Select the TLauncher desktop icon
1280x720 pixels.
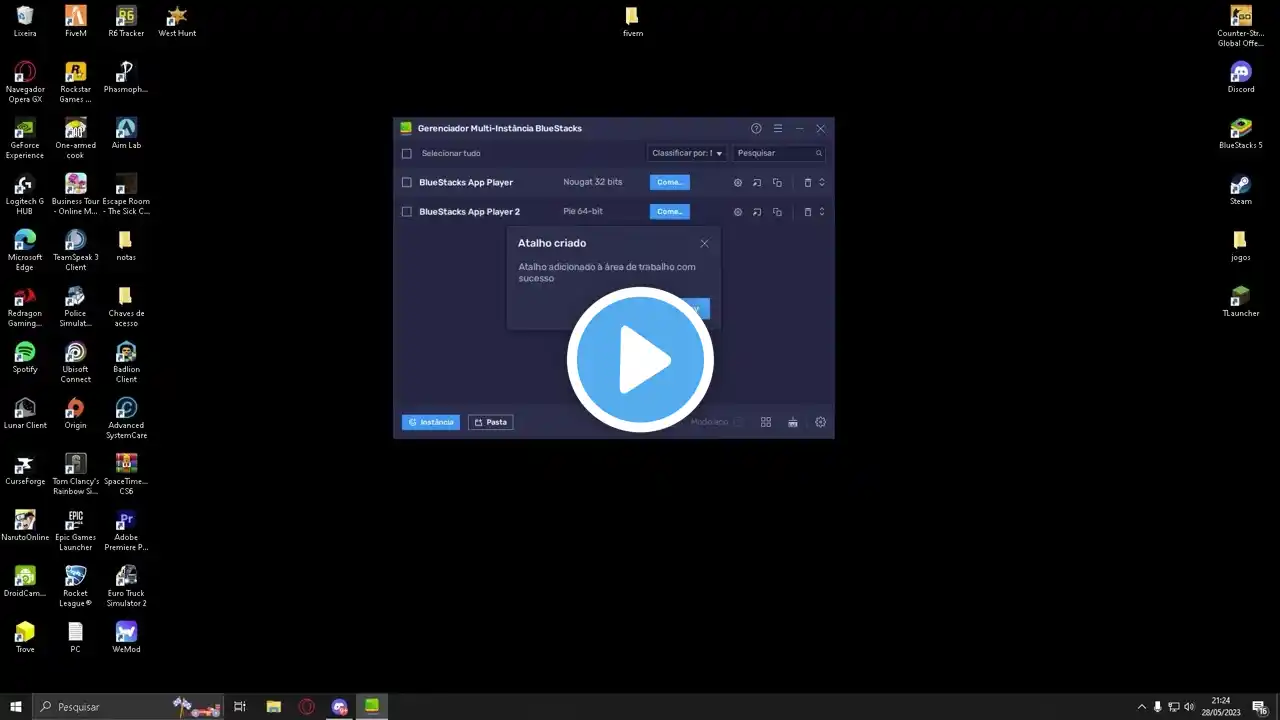(1241, 301)
